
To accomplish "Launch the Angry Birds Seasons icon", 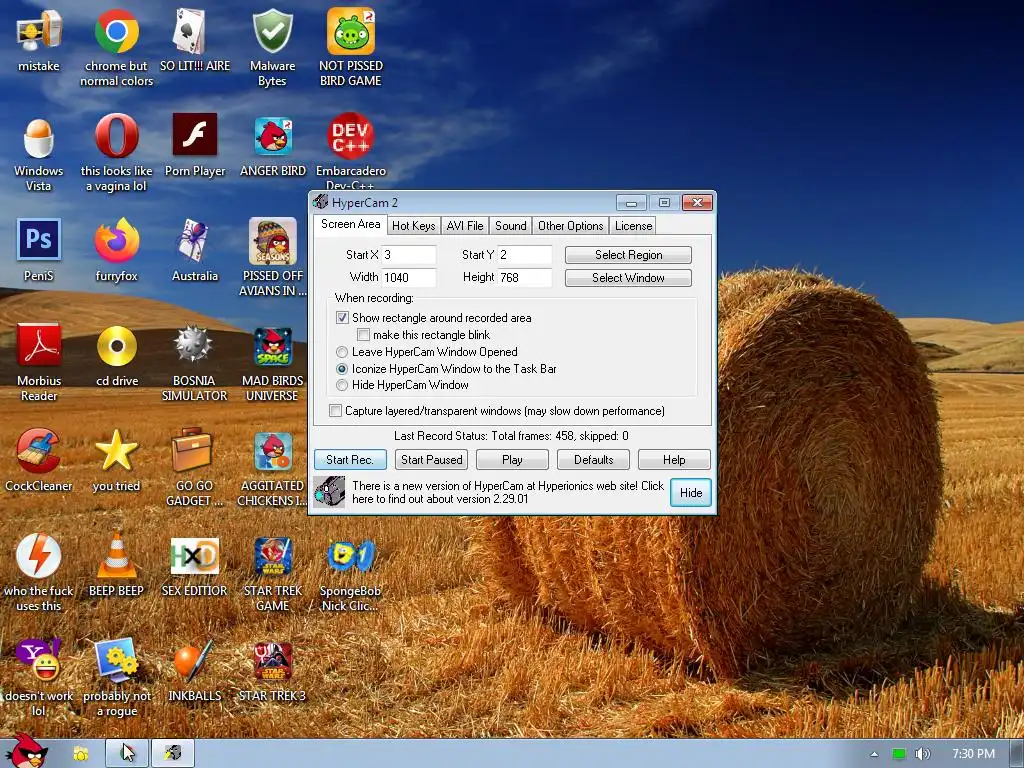I will [272, 241].
